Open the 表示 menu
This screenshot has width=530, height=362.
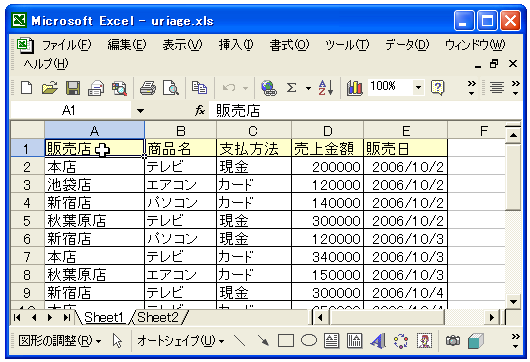pyautogui.click(x=182, y=45)
